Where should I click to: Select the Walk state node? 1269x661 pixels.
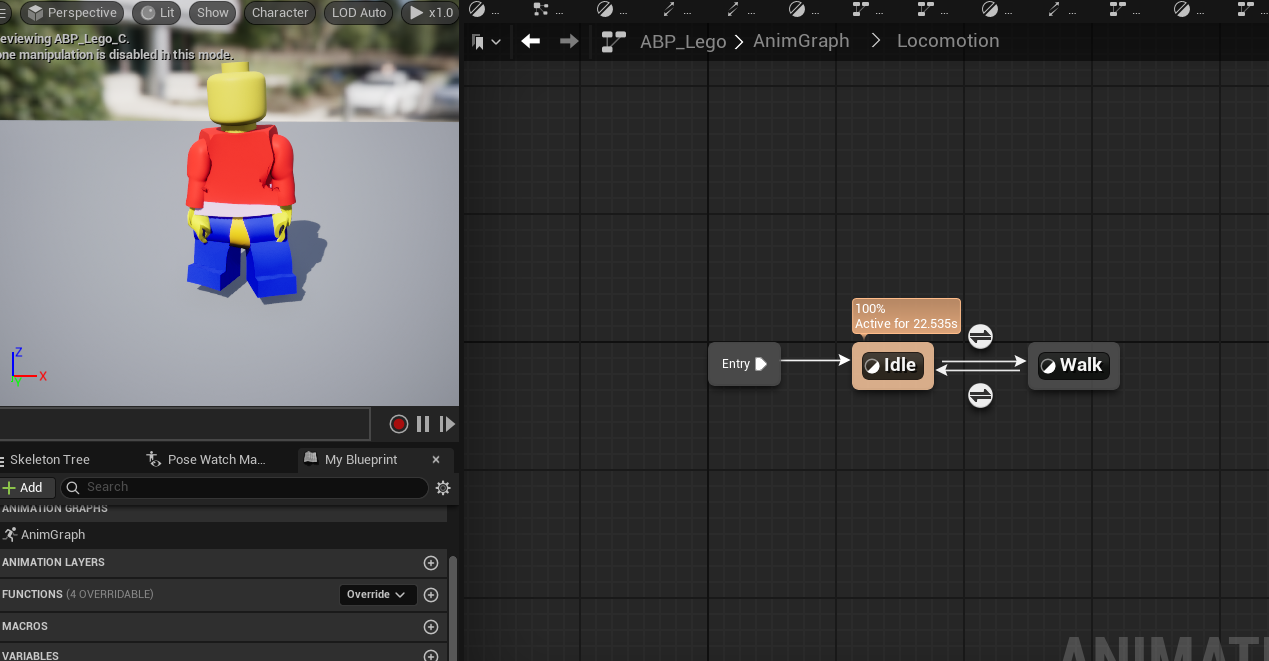pos(1074,366)
